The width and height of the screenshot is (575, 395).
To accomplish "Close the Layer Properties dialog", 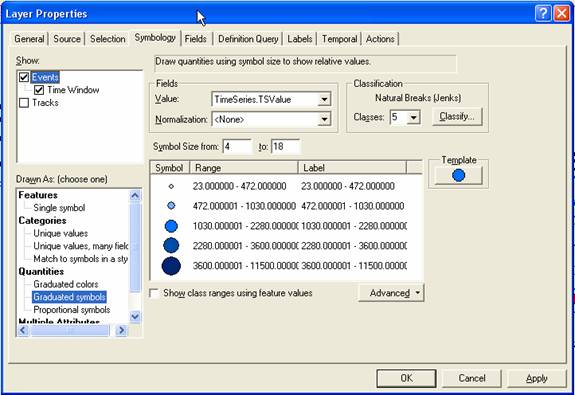I will coord(562,14).
